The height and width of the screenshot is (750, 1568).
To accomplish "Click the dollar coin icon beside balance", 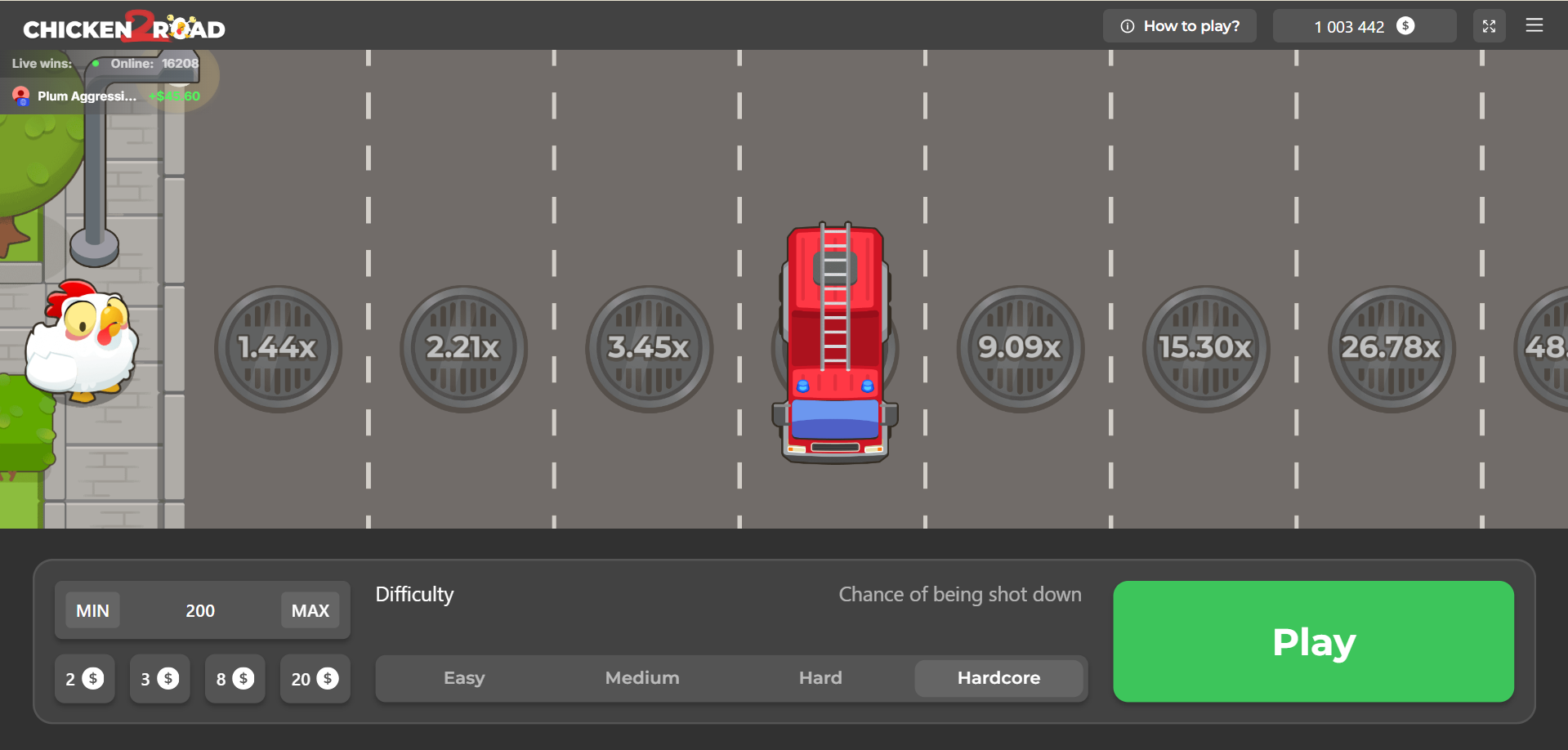I will click(1405, 26).
